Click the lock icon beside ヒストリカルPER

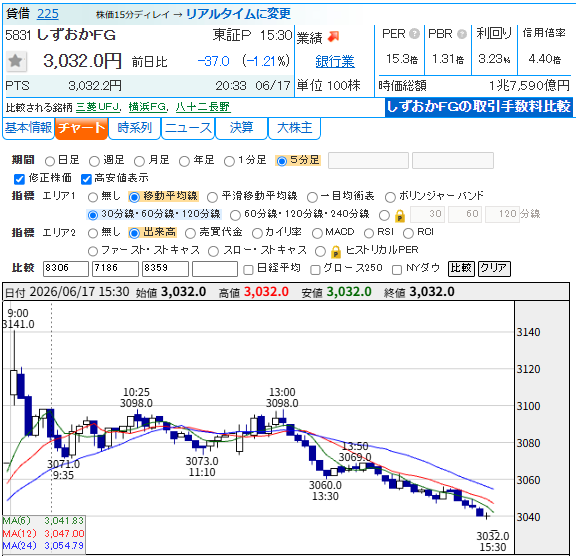click(335, 252)
